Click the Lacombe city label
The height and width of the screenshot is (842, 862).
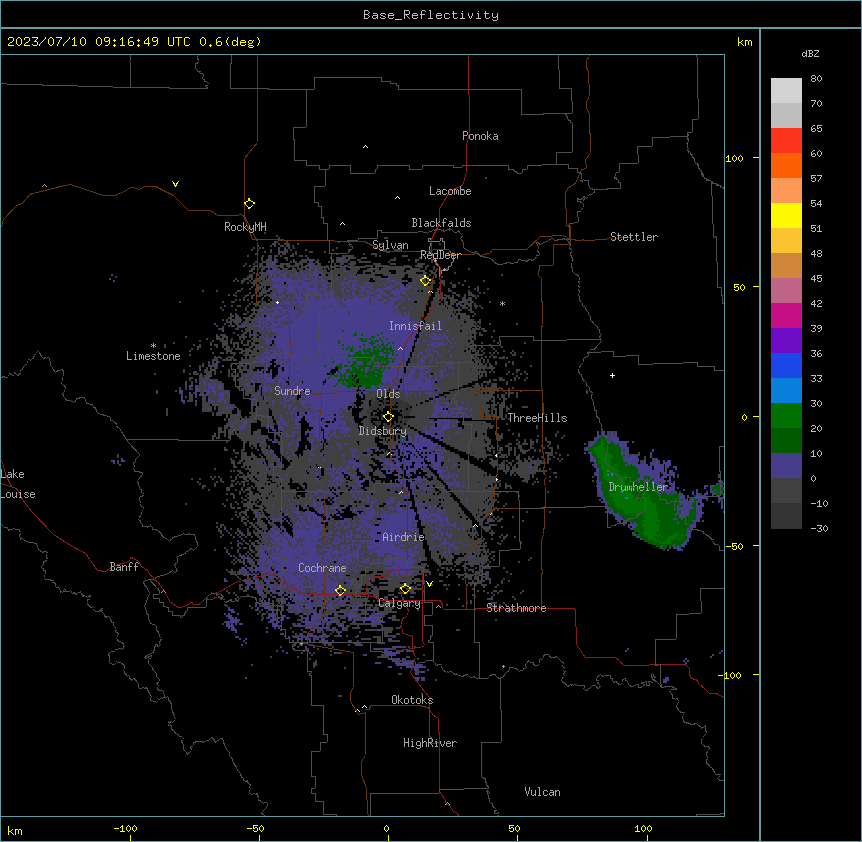click(x=450, y=191)
